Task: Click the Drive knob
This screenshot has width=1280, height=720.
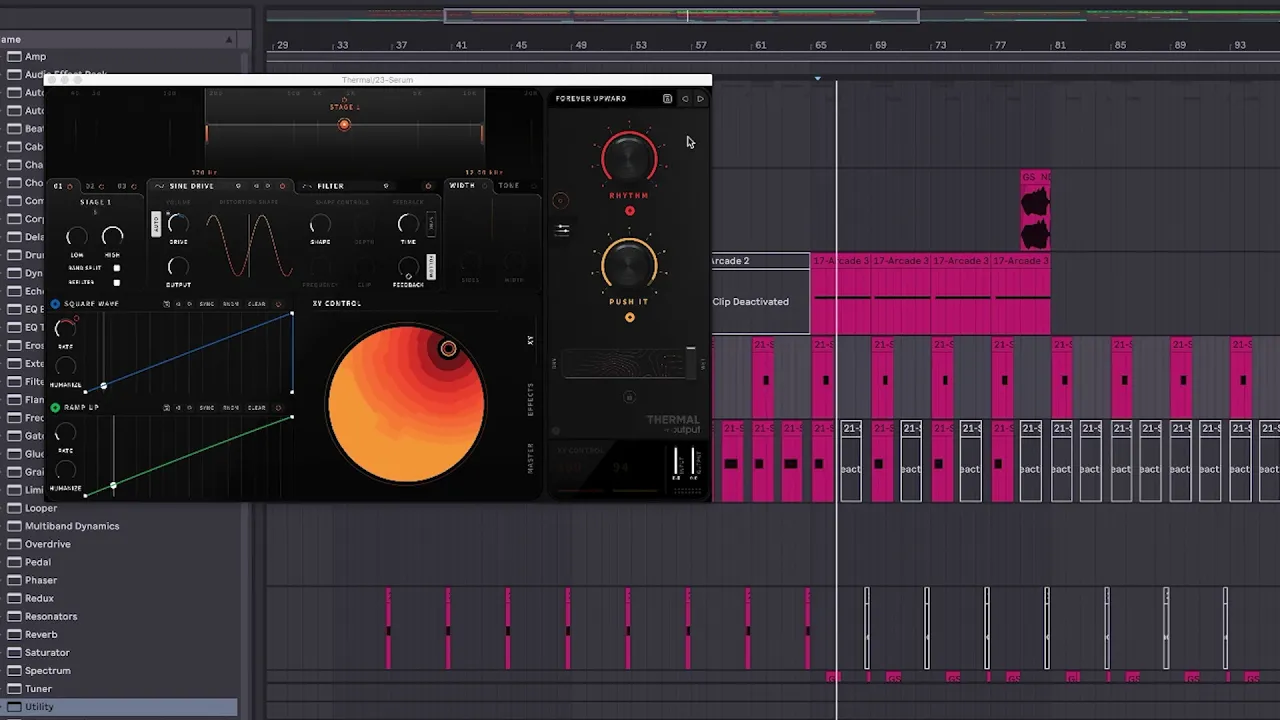Action: pyautogui.click(x=178, y=224)
